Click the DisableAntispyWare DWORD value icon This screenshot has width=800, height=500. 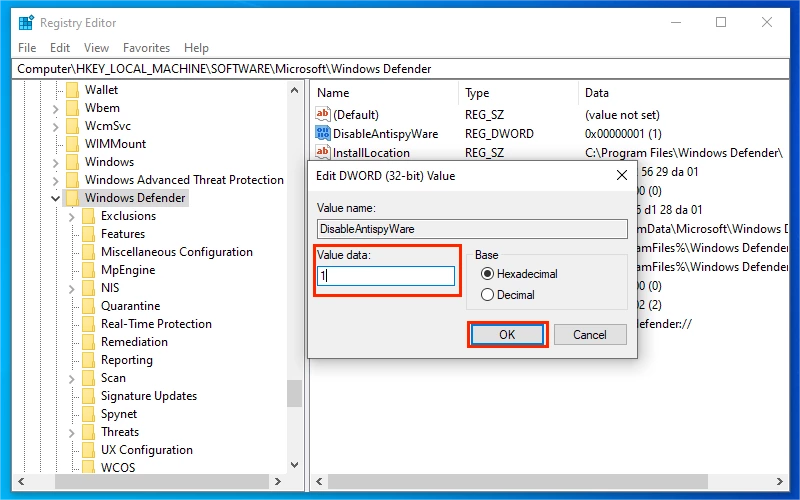322,133
